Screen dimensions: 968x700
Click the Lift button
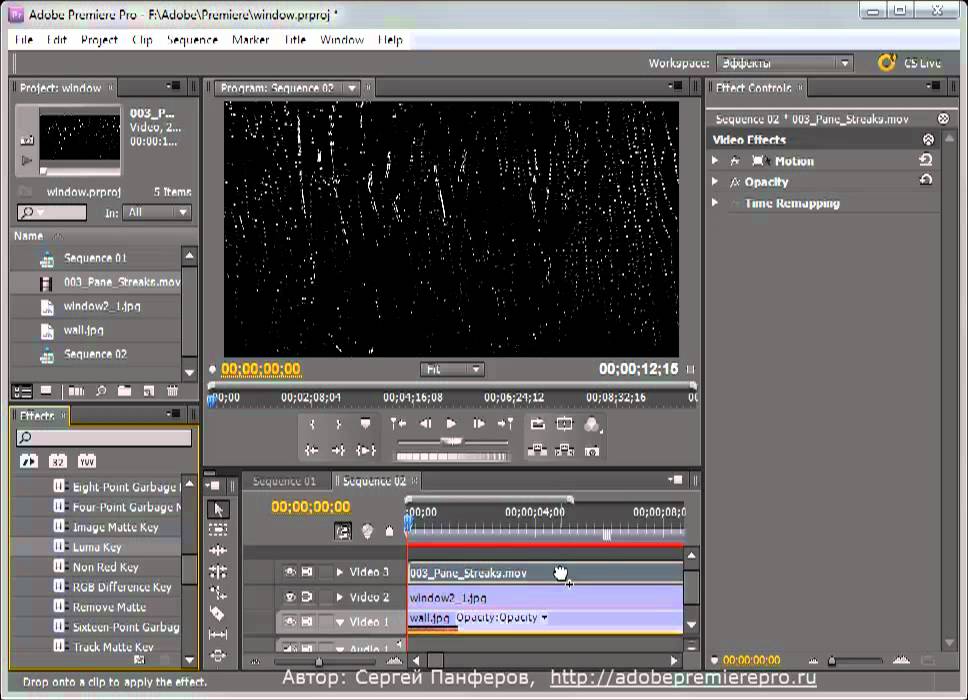tap(537, 450)
